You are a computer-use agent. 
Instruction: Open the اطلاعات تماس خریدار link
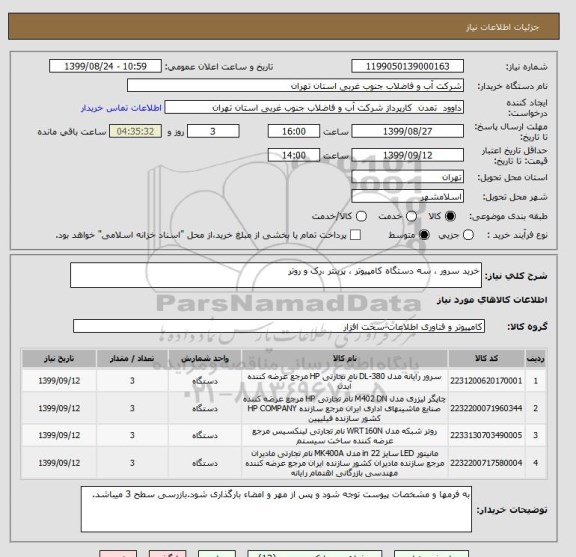pyautogui.click(x=121, y=108)
